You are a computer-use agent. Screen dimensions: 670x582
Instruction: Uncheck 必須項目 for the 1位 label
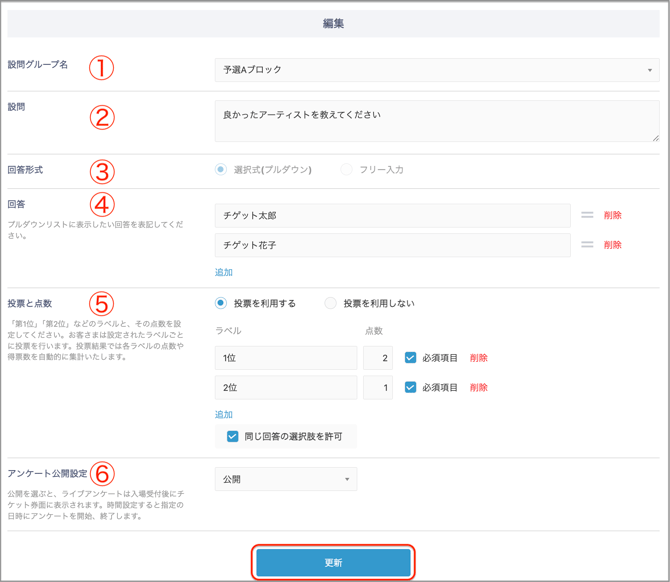(410, 358)
